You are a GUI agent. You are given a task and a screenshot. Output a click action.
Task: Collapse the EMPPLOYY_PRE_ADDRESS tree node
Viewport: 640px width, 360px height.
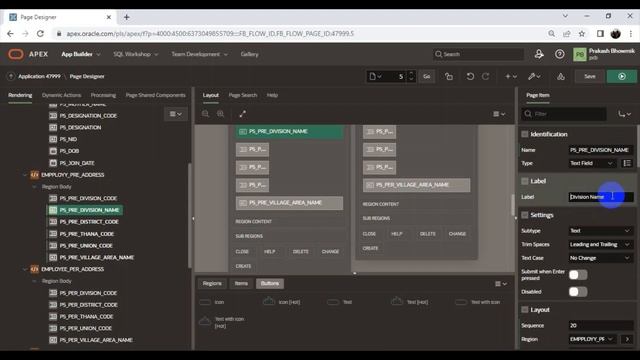tap(25, 175)
